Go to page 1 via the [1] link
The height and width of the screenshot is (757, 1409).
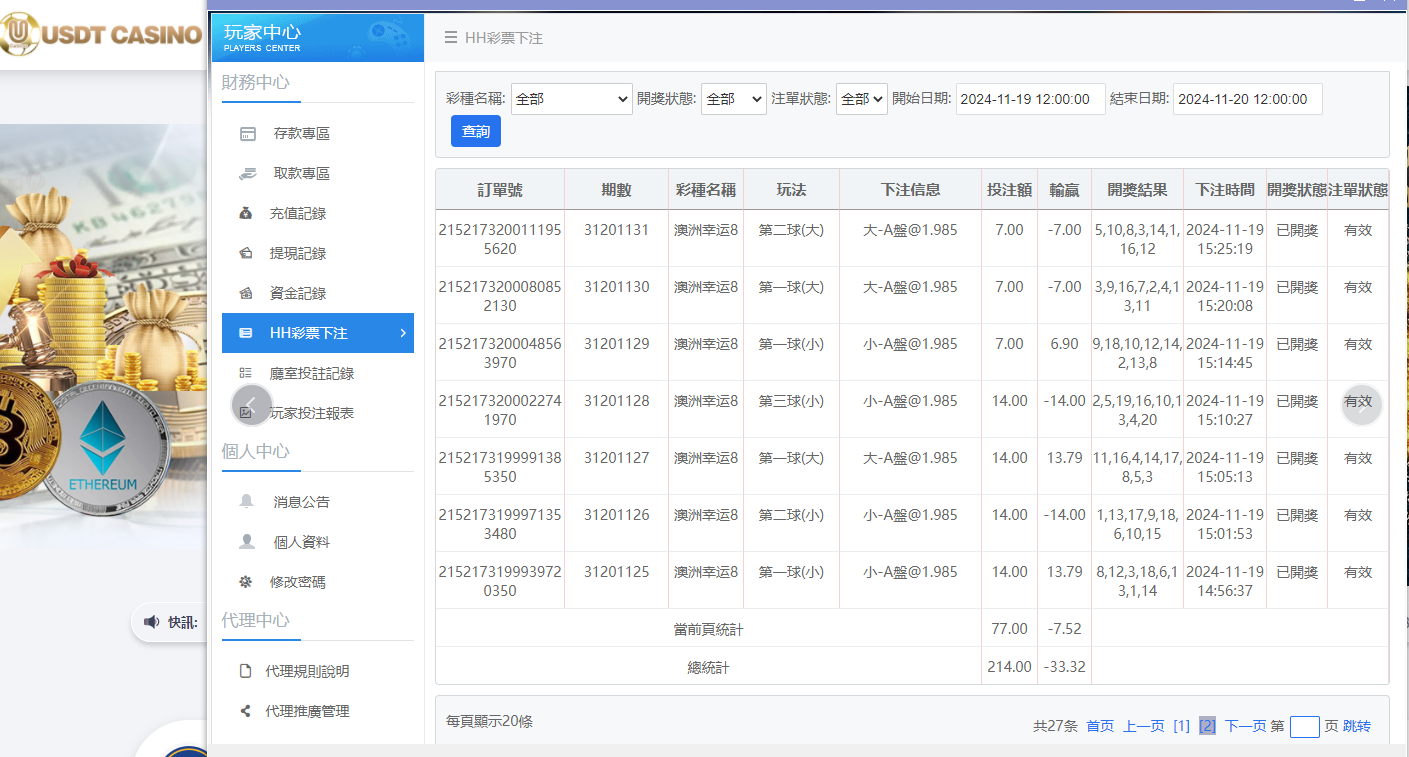point(1181,726)
